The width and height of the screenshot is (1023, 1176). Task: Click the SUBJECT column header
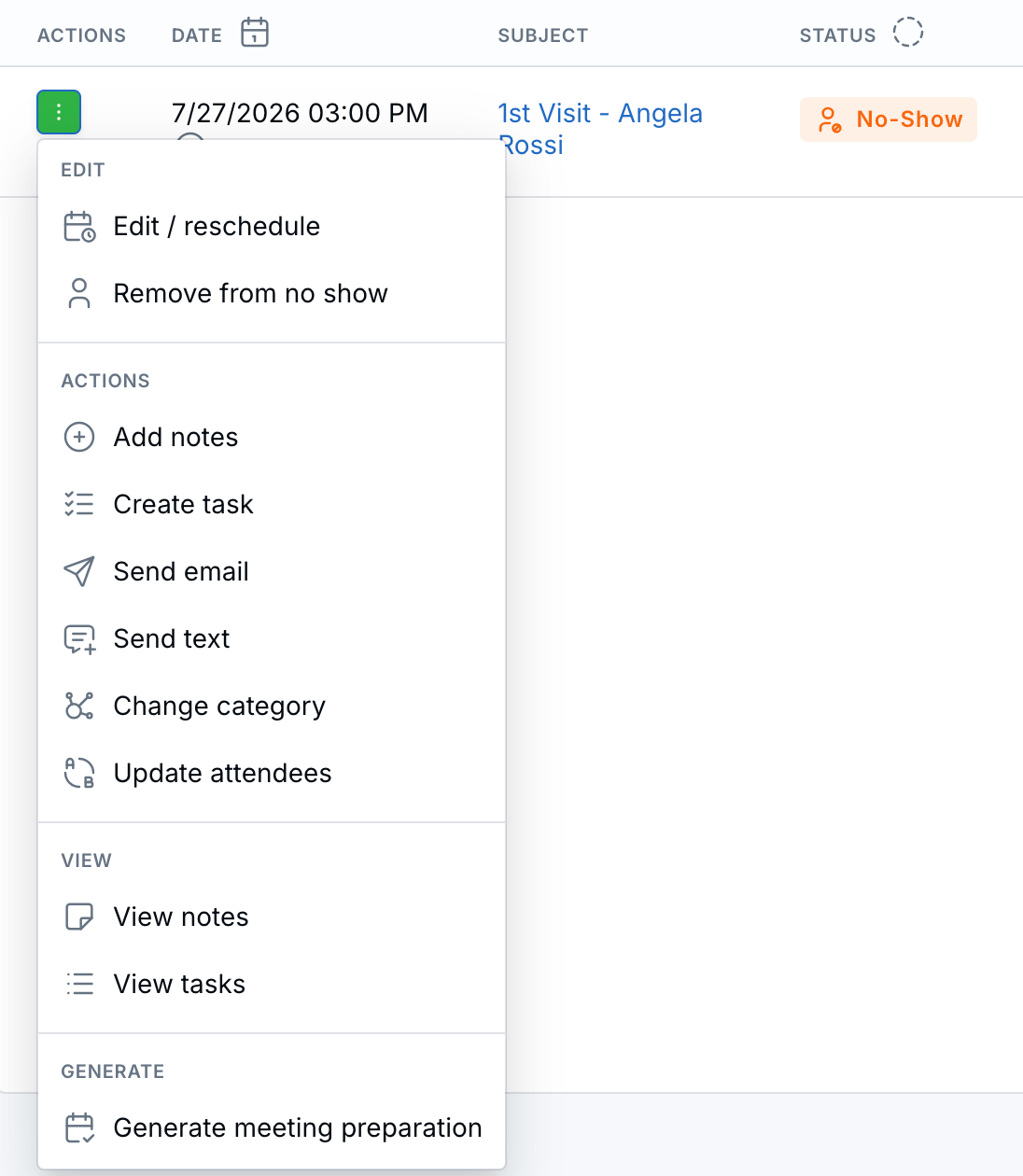[543, 35]
